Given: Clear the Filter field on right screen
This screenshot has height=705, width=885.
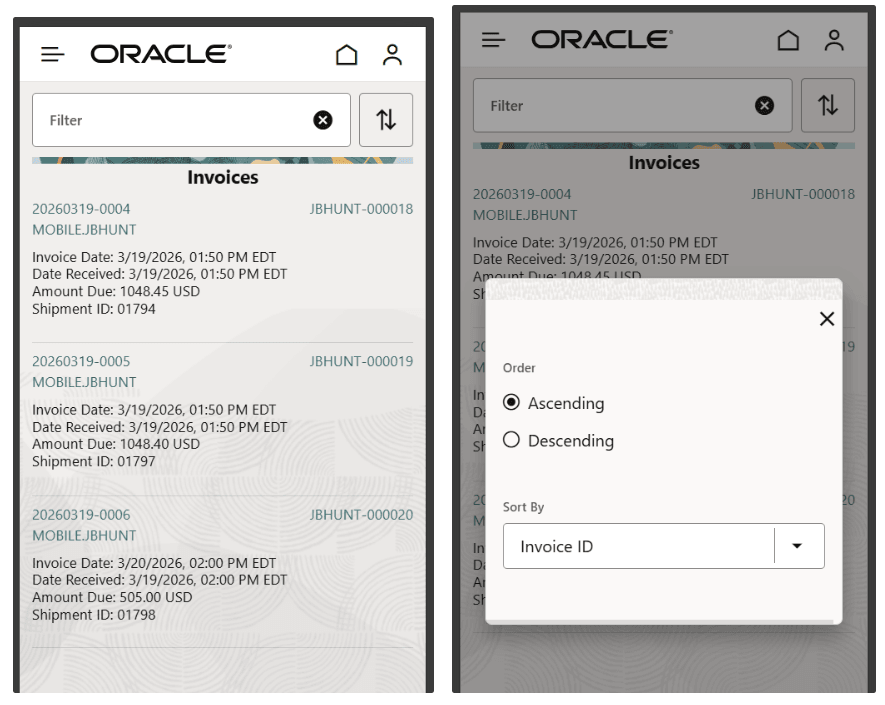Looking at the screenshot, I should coord(764,105).
